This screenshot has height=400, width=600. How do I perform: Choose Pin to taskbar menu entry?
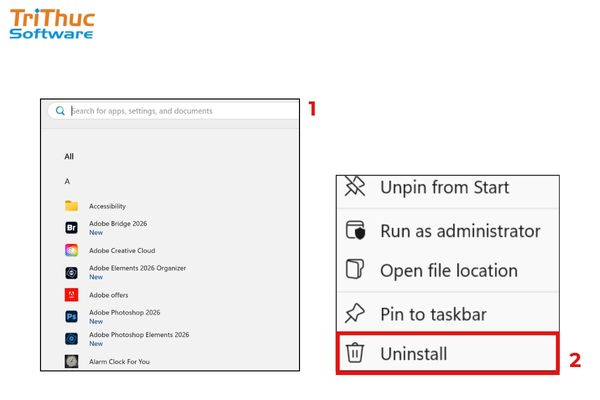pyautogui.click(x=448, y=314)
